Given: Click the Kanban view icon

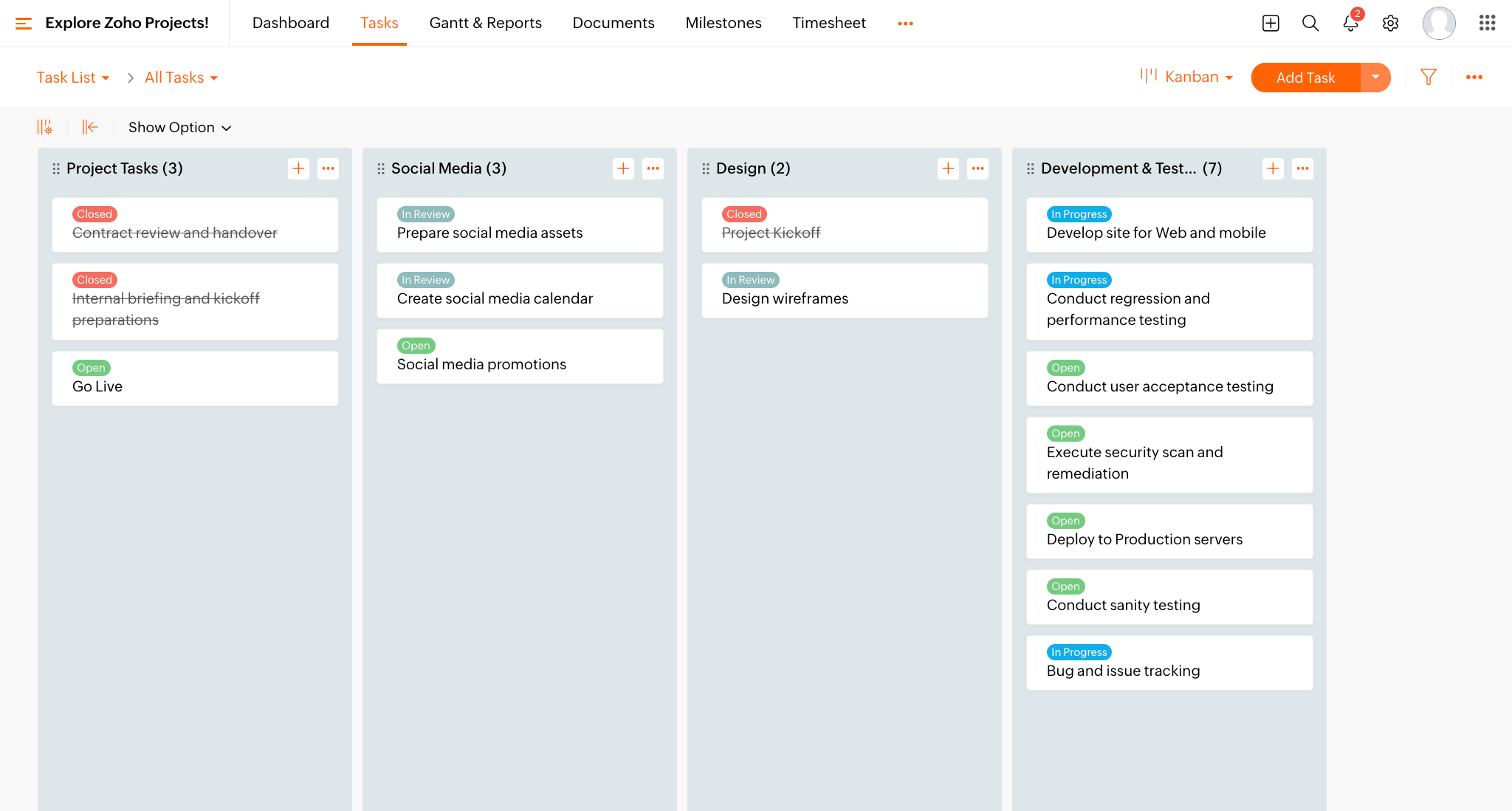Looking at the screenshot, I should pyautogui.click(x=1149, y=77).
